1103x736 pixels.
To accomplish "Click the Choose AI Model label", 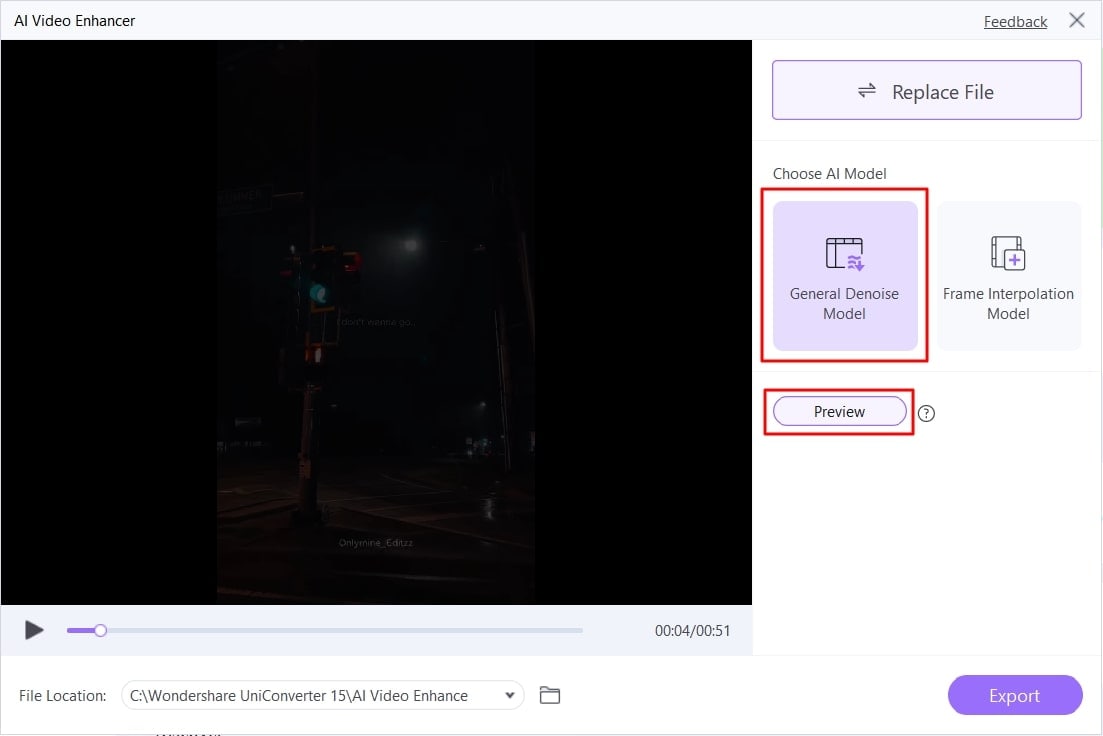I will (829, 174).
